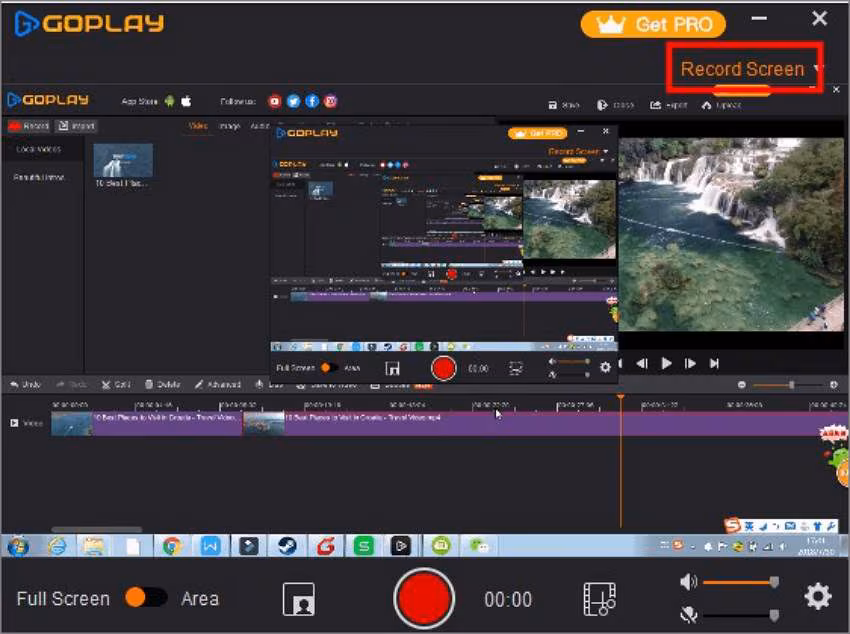Adjust the timeline zoom slider
Viewport: 850px width, 634px height.
(788, 385)
